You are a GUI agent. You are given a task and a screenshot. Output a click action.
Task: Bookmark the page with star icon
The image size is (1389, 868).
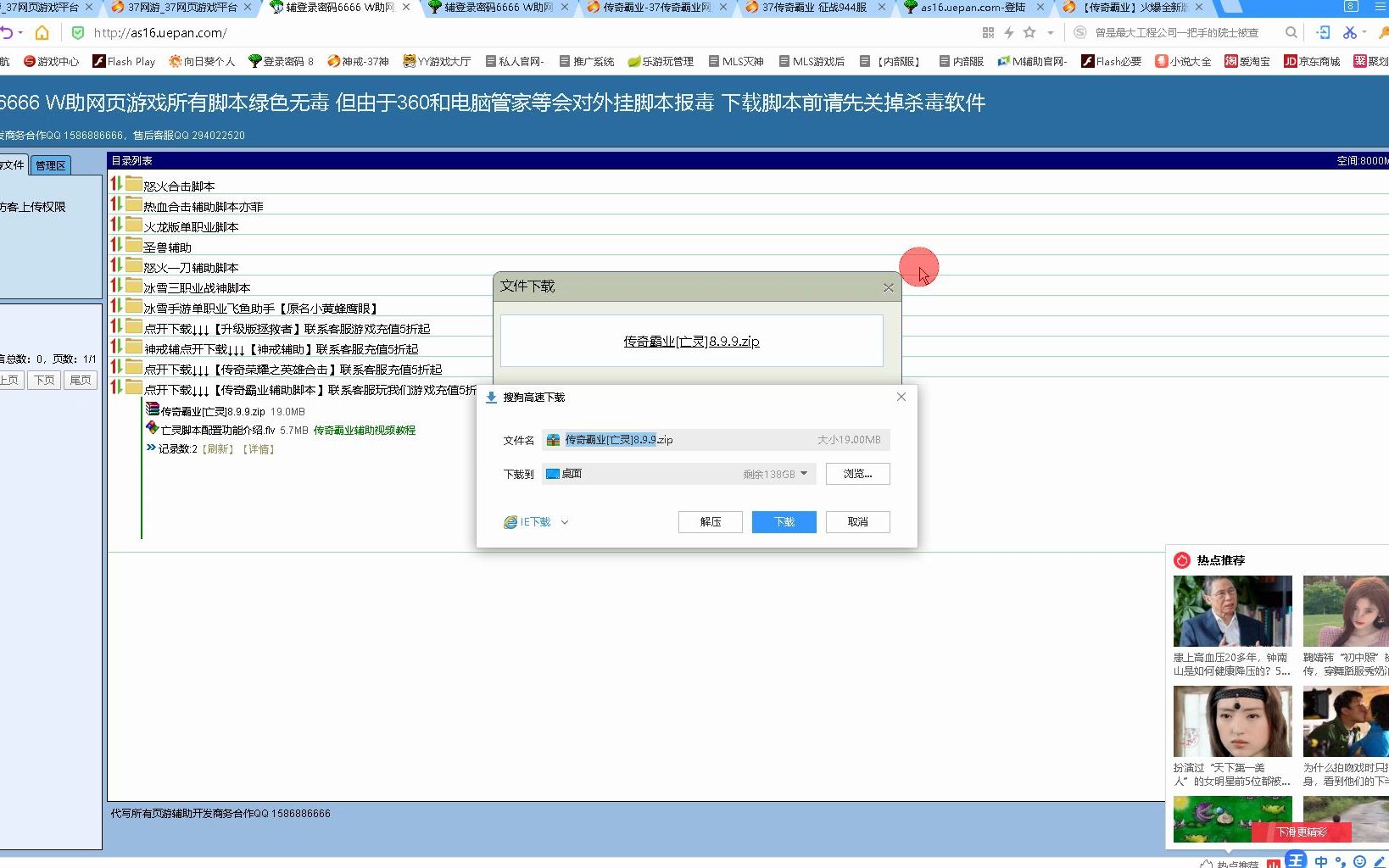(1029, 32)
